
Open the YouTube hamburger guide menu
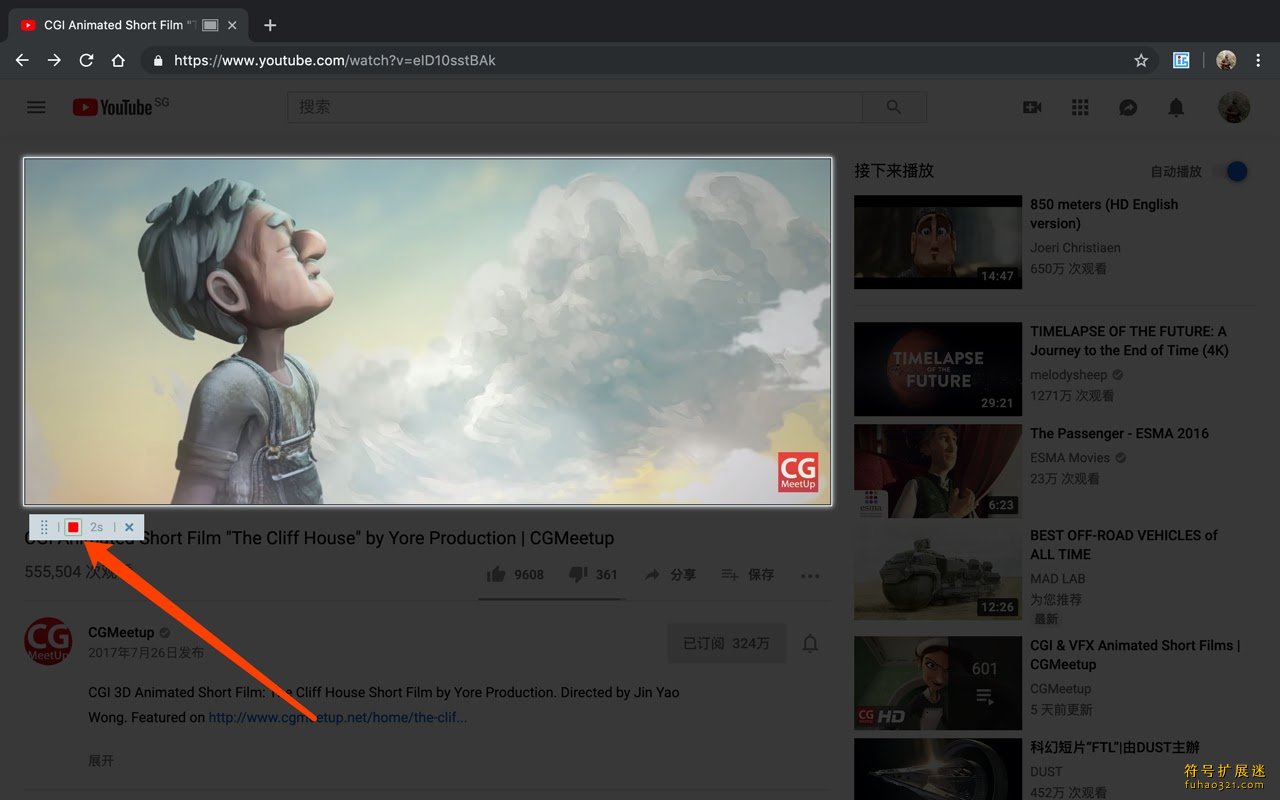click(36, 107)
